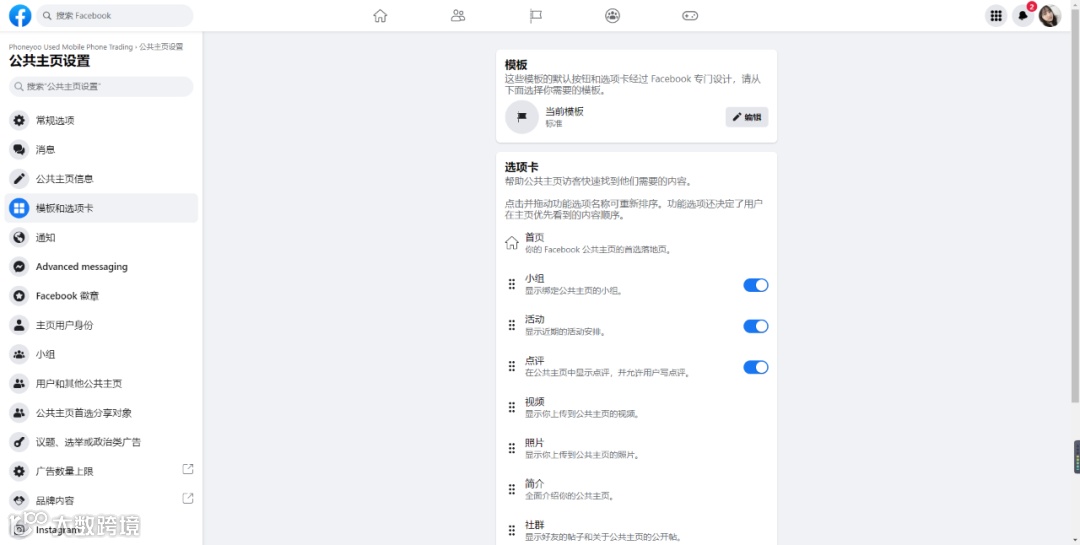Open Advanced messaging menu item
Viewport: 1080px width, 545px height.
pyautogui.click(x=101, y=267)
